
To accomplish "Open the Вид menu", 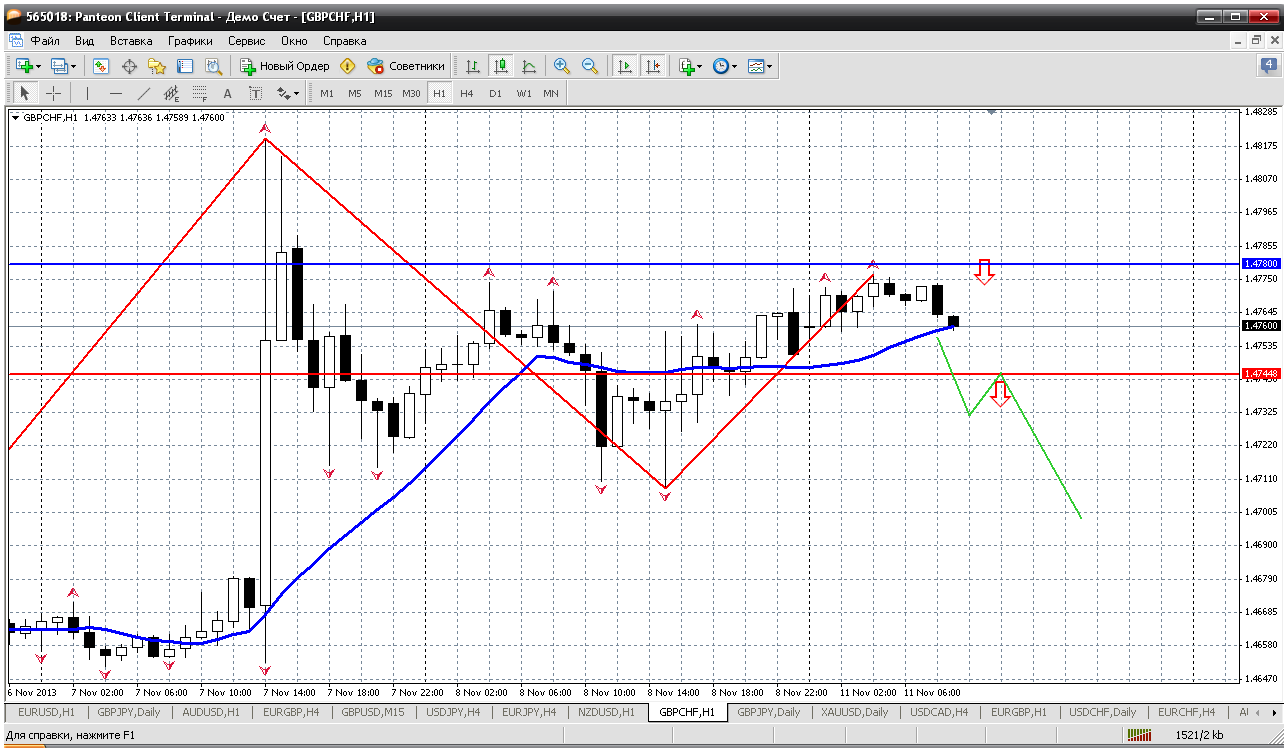I will pos(85,41).
